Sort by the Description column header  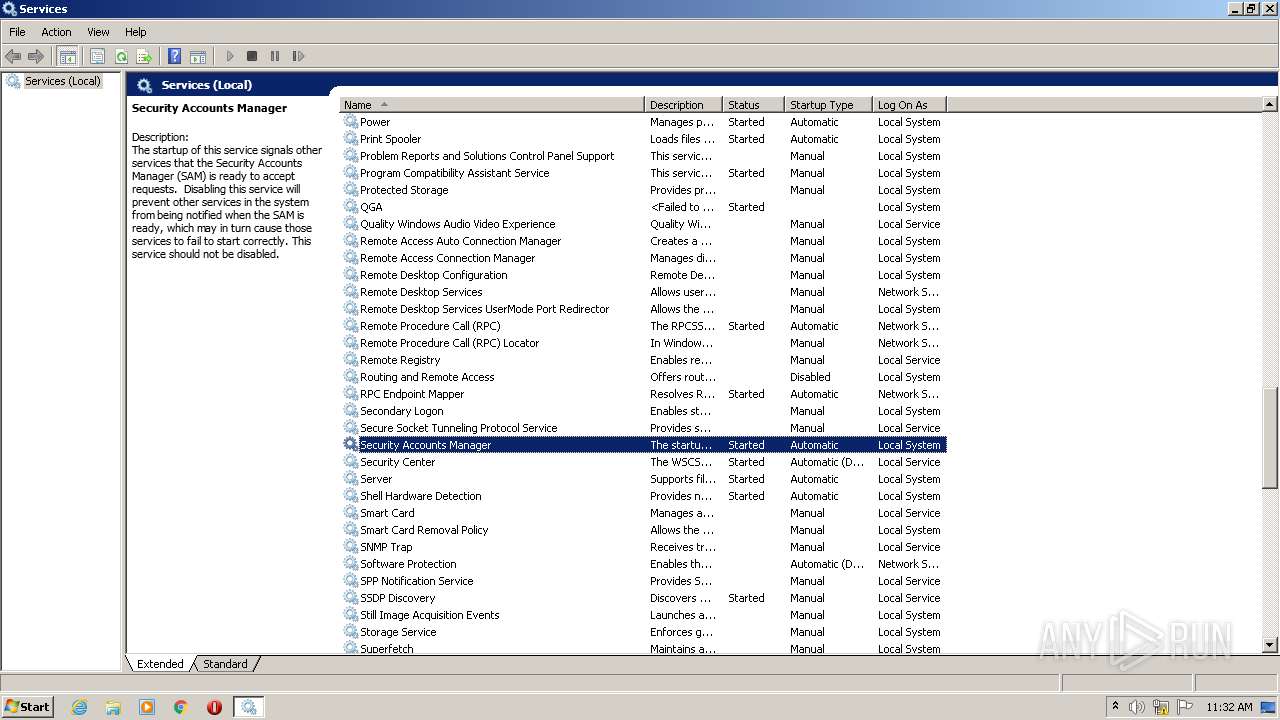(x=683, y=105)
